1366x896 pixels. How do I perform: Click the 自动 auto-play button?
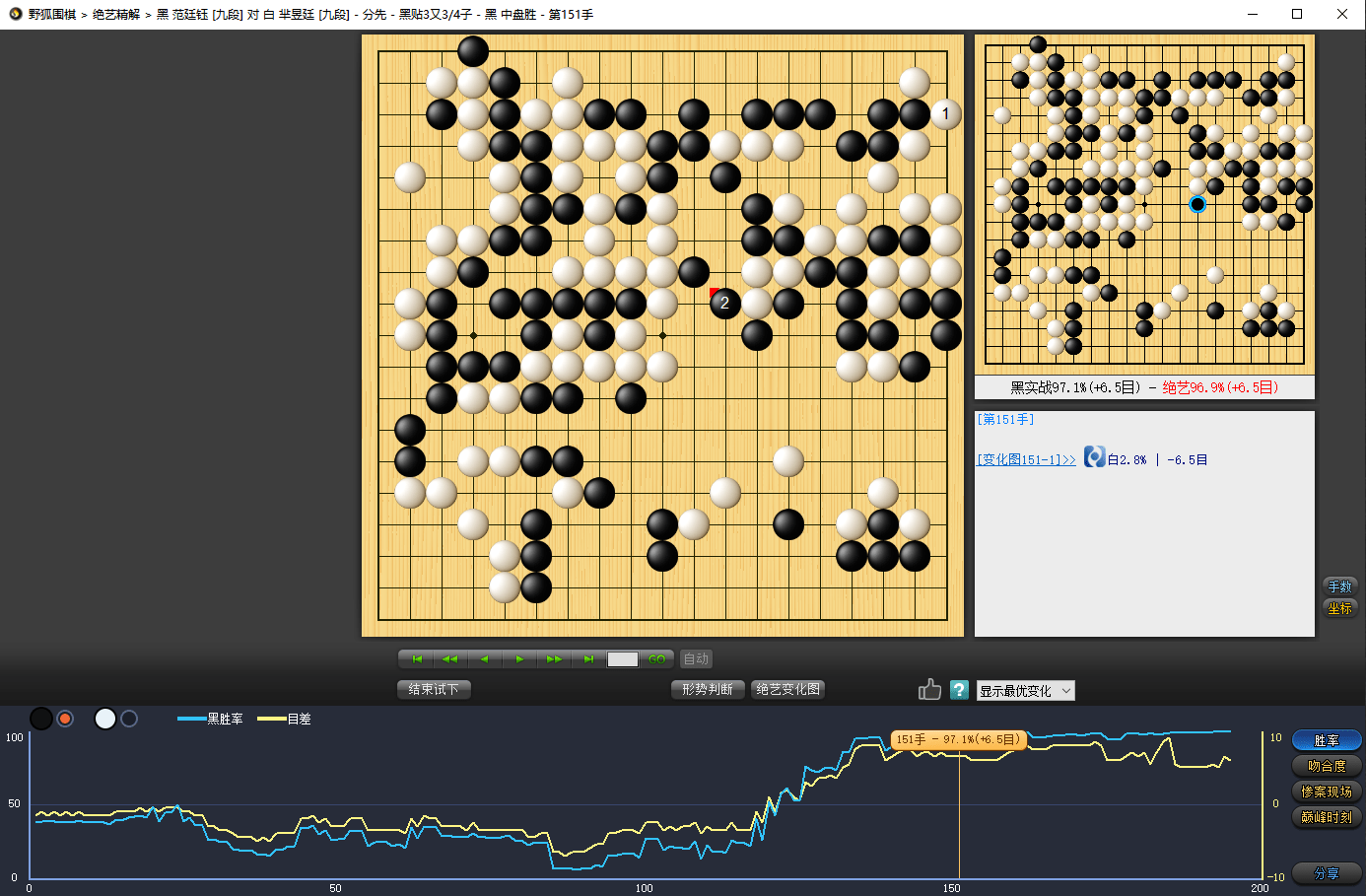coord(696,659)
